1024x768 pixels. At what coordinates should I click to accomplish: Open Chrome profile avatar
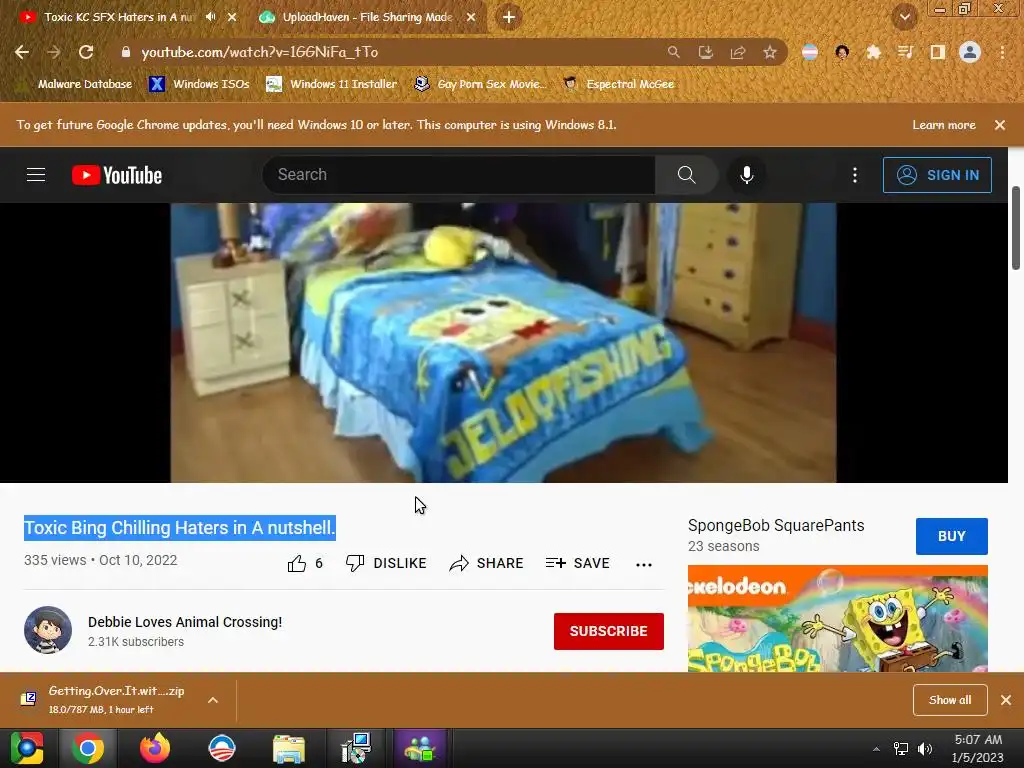970,52
